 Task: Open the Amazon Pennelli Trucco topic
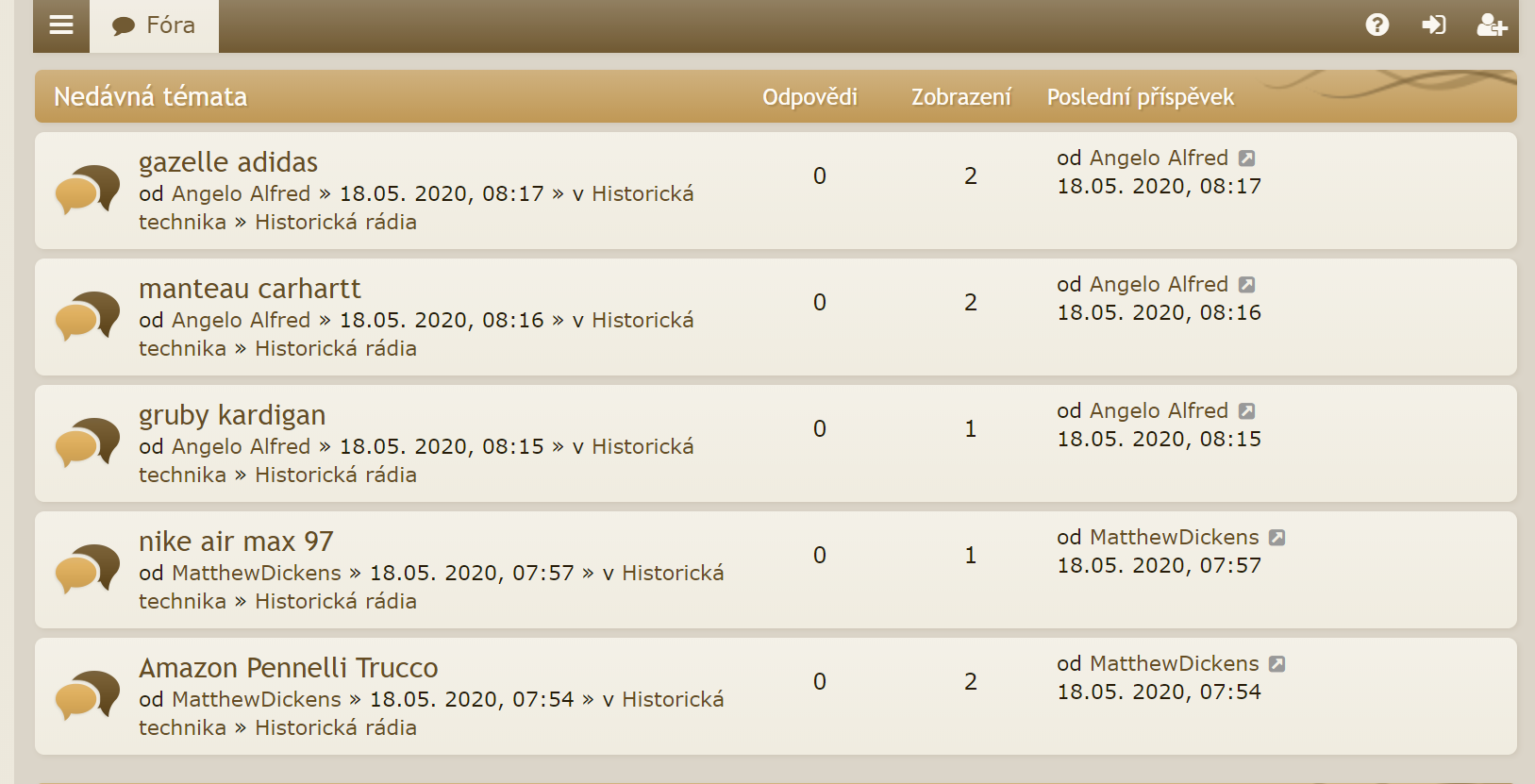288,668
